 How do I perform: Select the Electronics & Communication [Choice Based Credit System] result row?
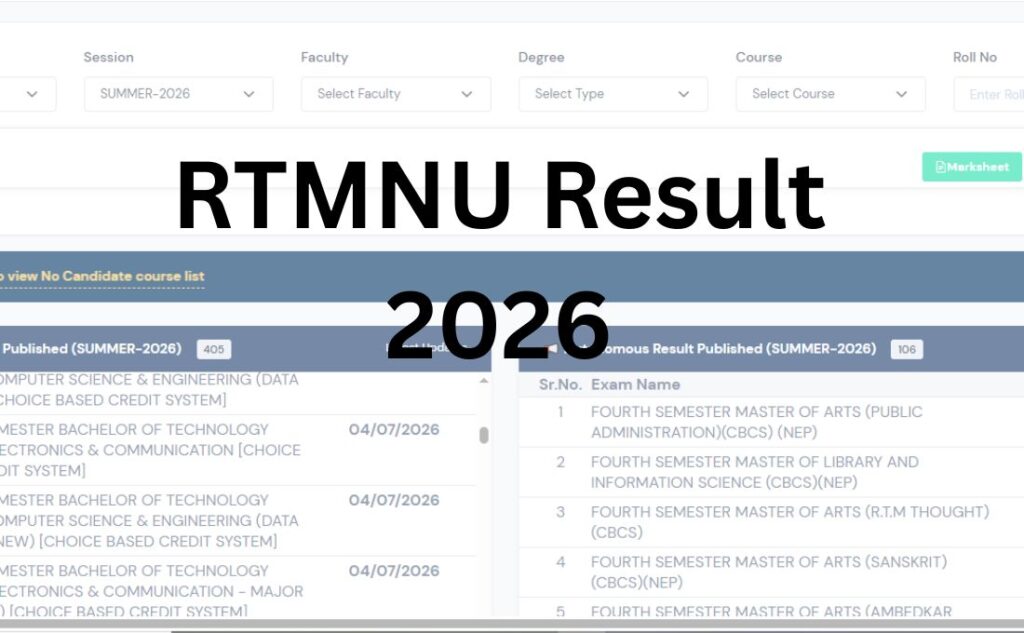click(x=238, y=450)
